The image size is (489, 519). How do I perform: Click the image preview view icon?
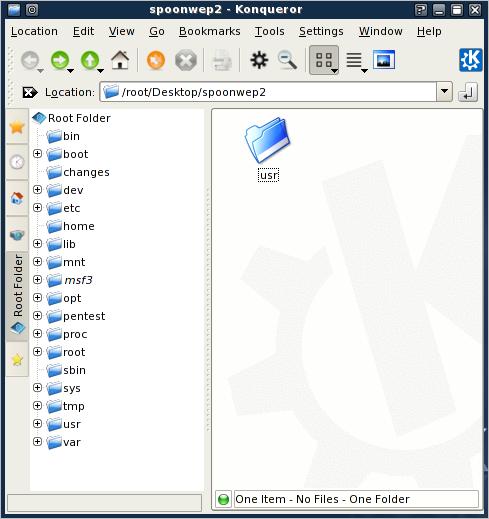[384, 60]
